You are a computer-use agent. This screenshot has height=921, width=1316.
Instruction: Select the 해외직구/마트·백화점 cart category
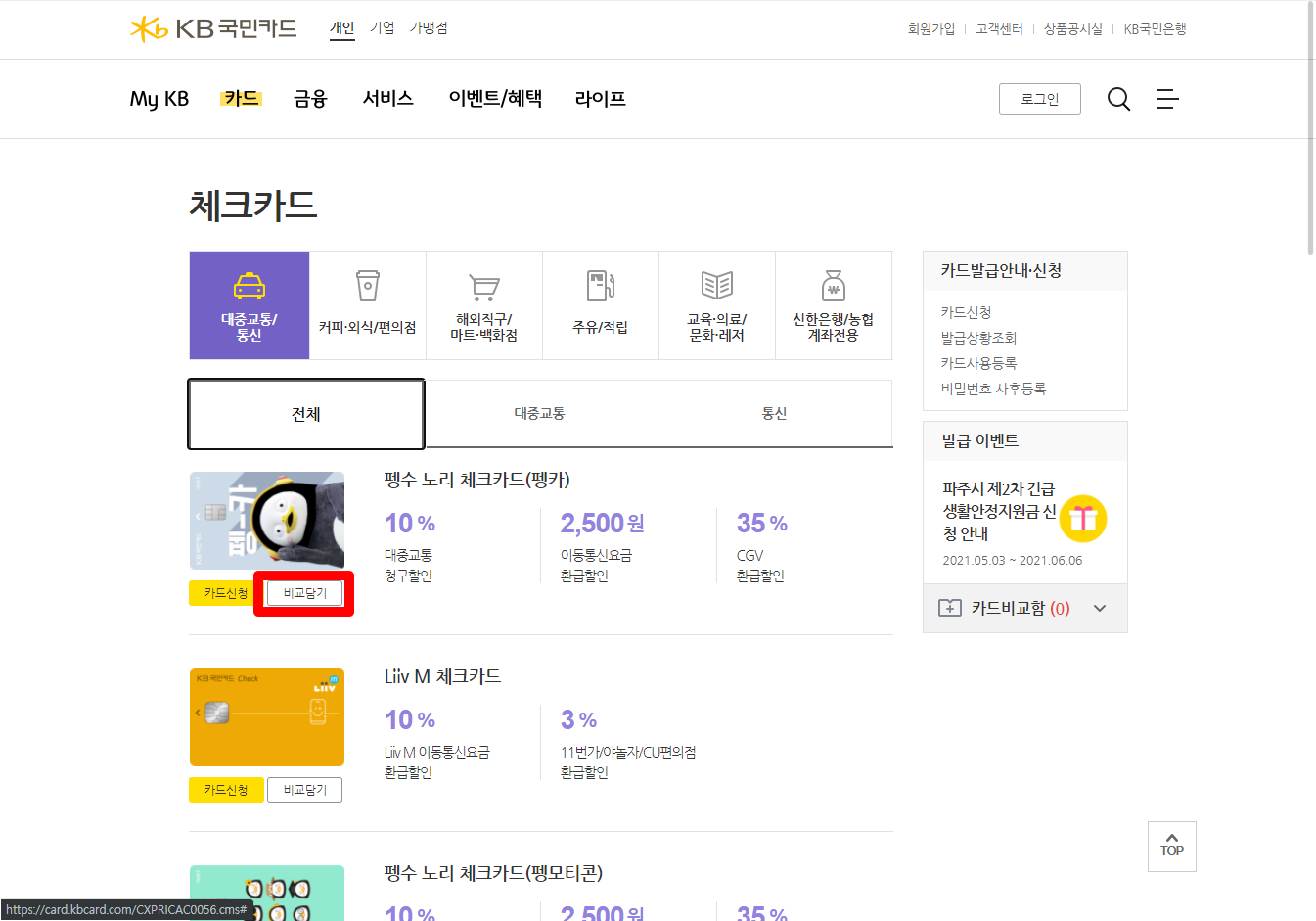(x=484, y=305)
